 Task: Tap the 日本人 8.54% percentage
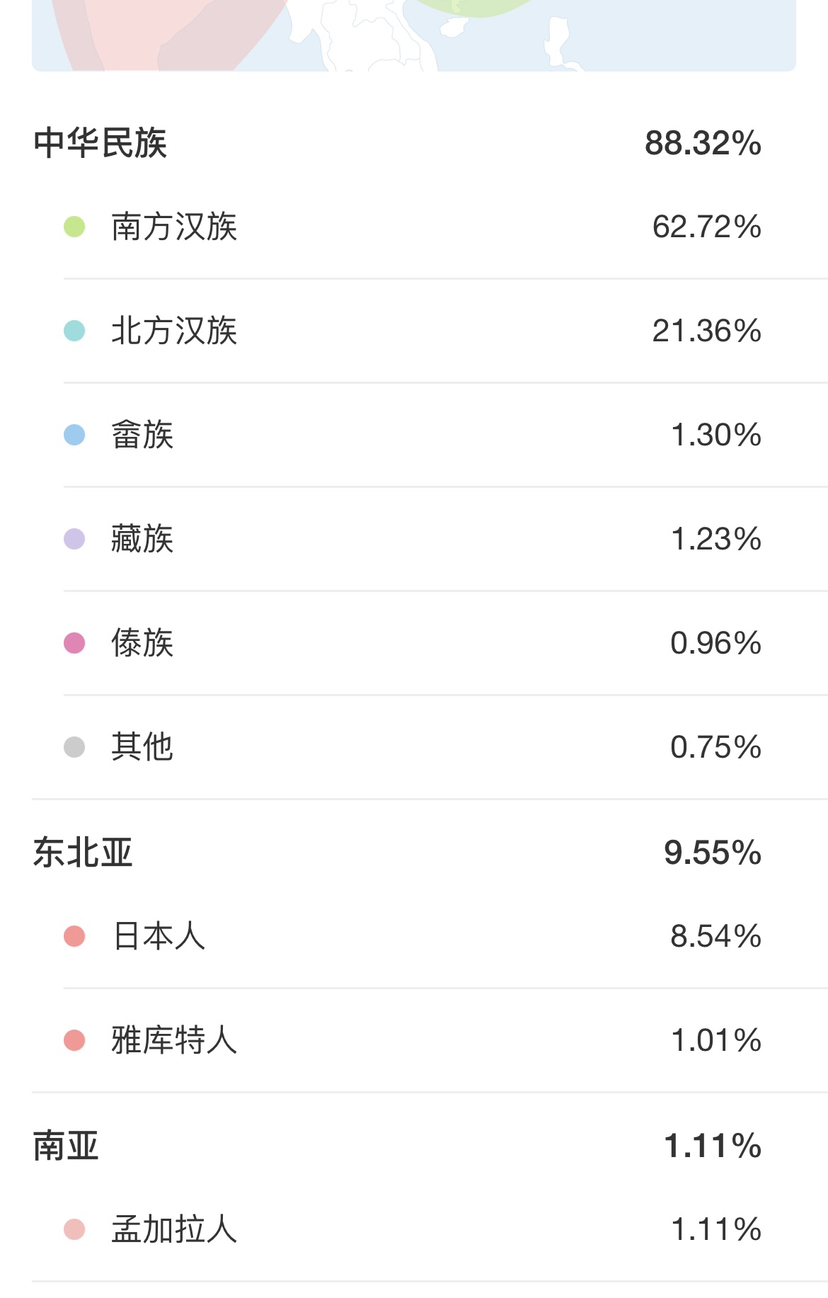point(716,936)
